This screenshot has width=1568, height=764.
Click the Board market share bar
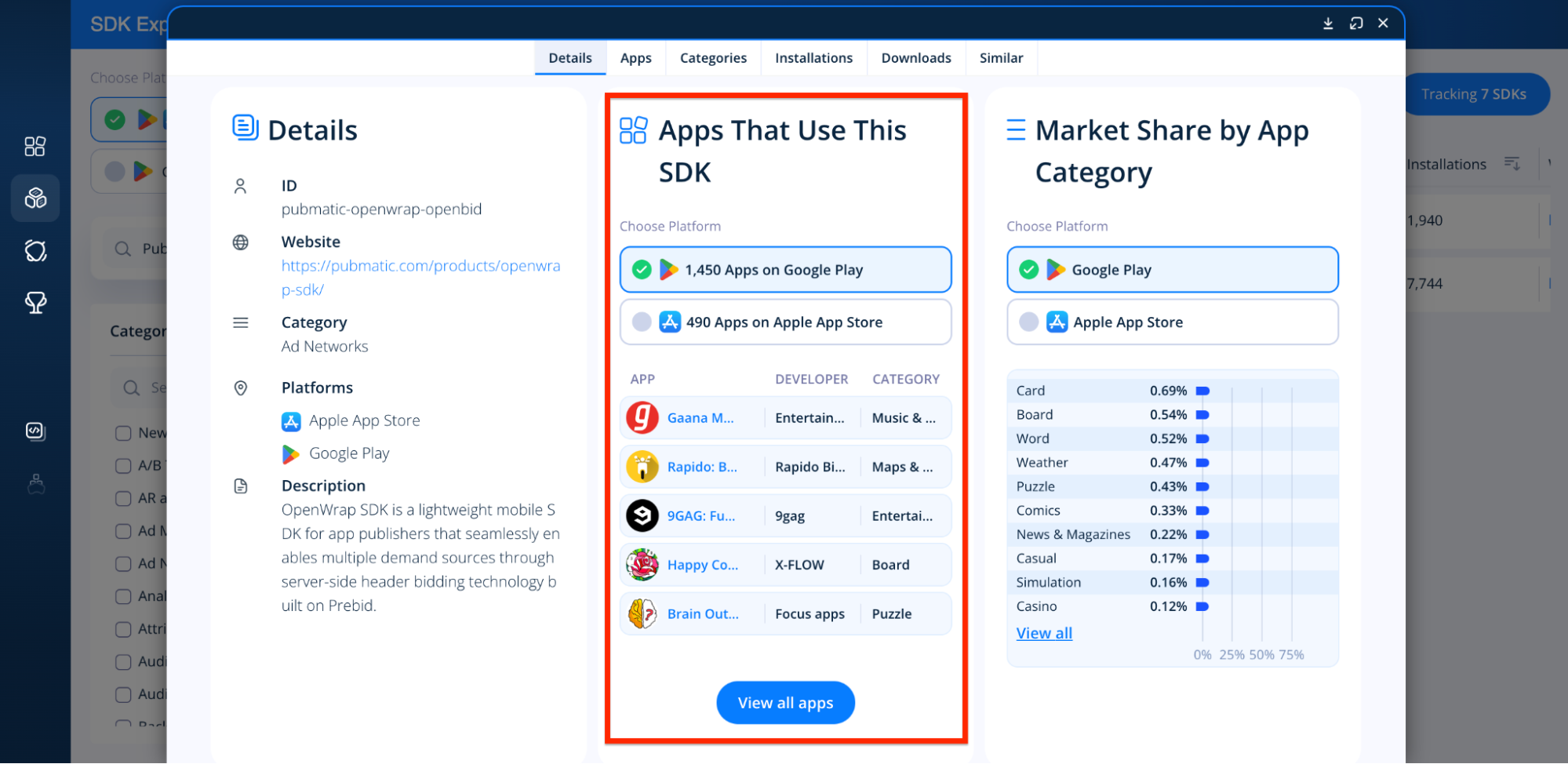pyautogui.click(x=1202, y=415)
